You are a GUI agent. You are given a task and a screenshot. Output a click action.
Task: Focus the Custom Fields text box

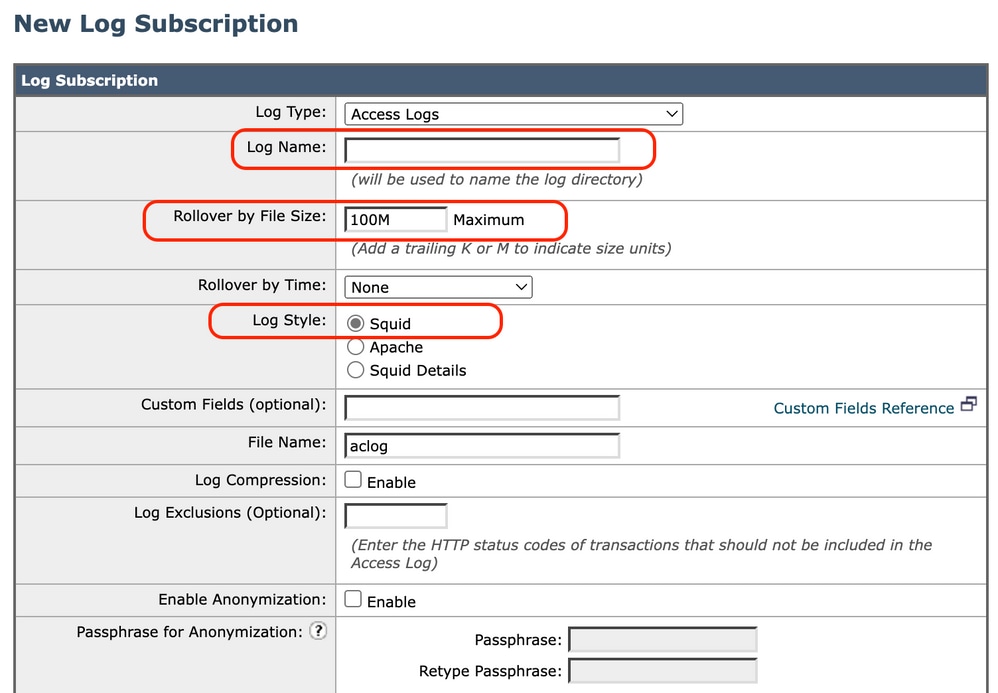pos(482,408)
